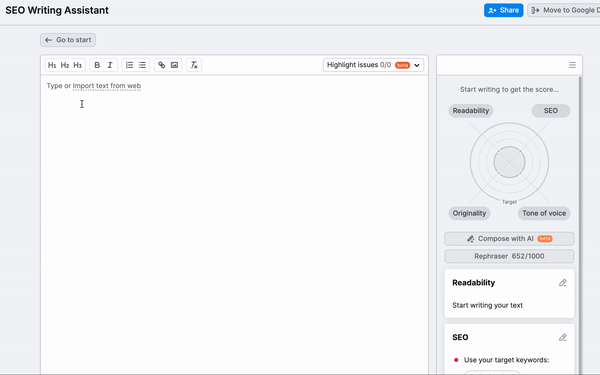600x375 pixels.
Task: Click the side panel scrollbar
Action: tap(580, 226)
